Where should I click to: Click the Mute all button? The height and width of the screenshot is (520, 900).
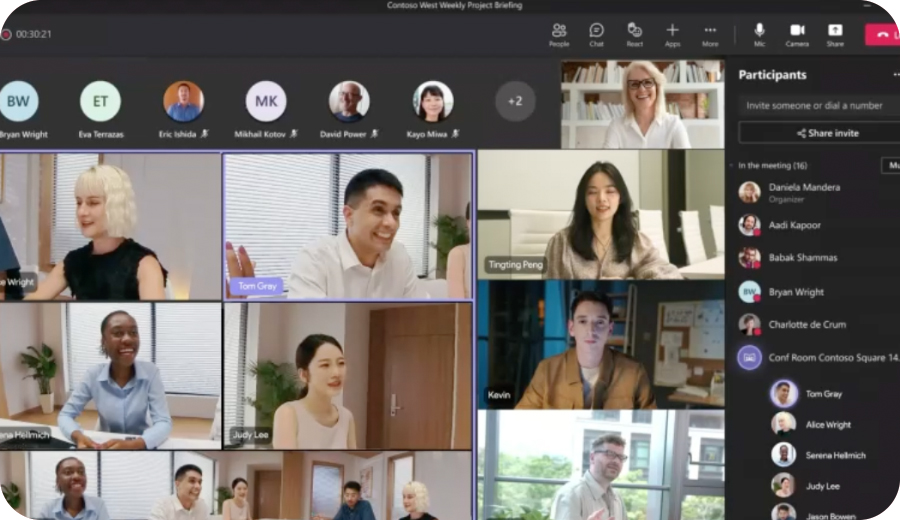(890, 165)
